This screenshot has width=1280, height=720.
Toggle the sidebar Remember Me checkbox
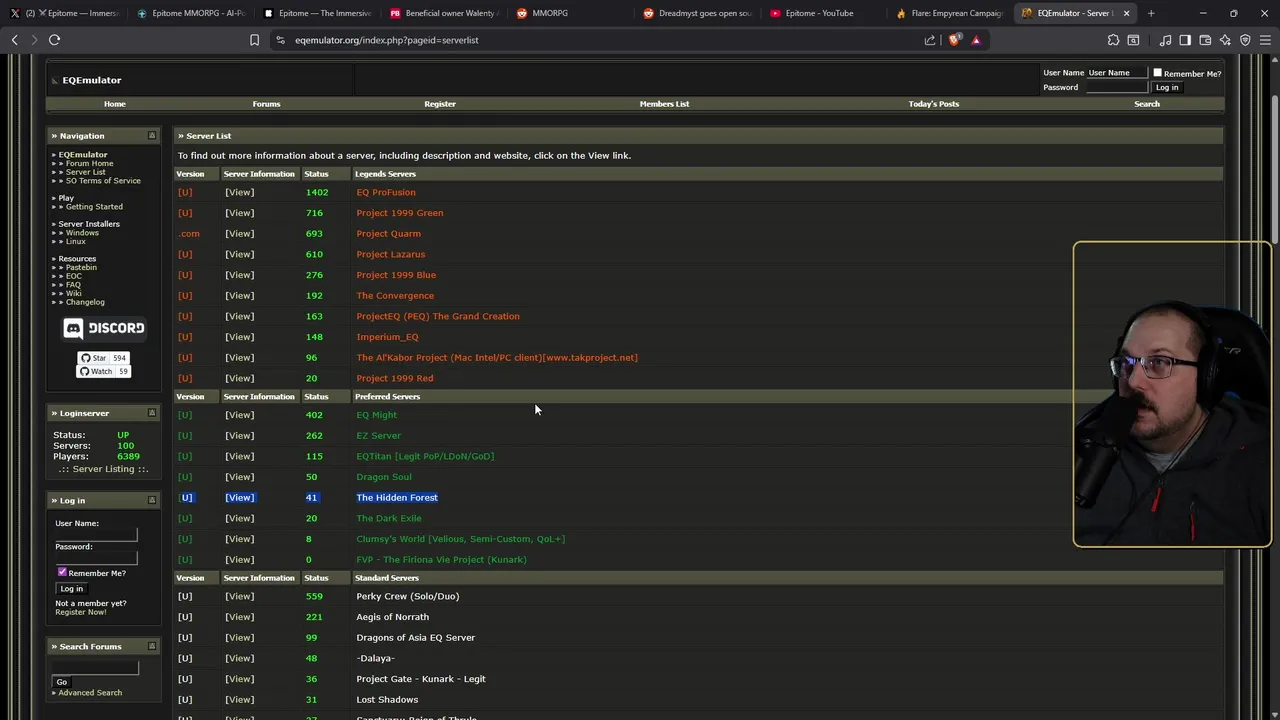(x=62, y=572)
